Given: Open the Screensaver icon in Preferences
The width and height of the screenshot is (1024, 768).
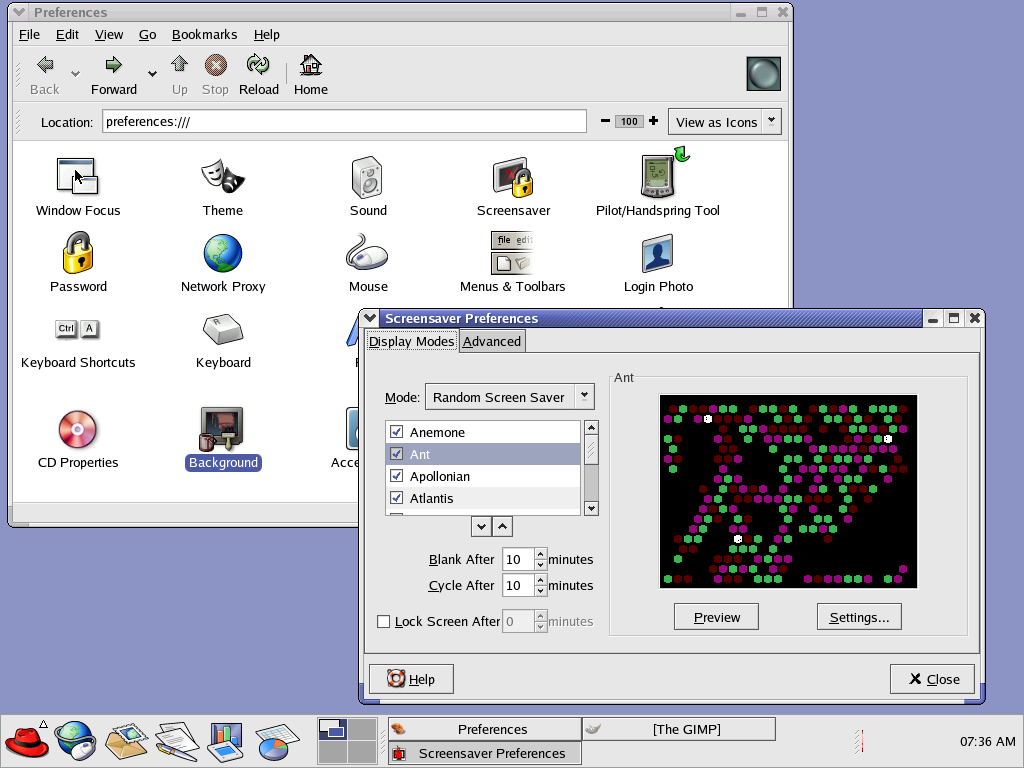Looking at the screenshot, I should pos(513,176).
